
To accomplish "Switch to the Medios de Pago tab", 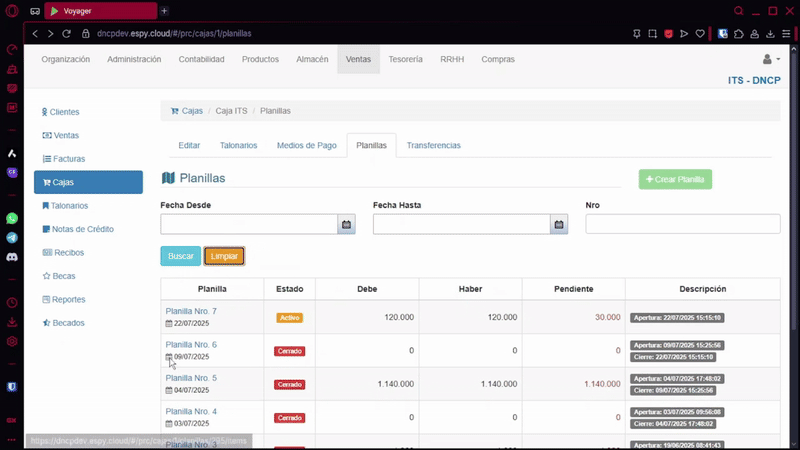I will [306, 146].
